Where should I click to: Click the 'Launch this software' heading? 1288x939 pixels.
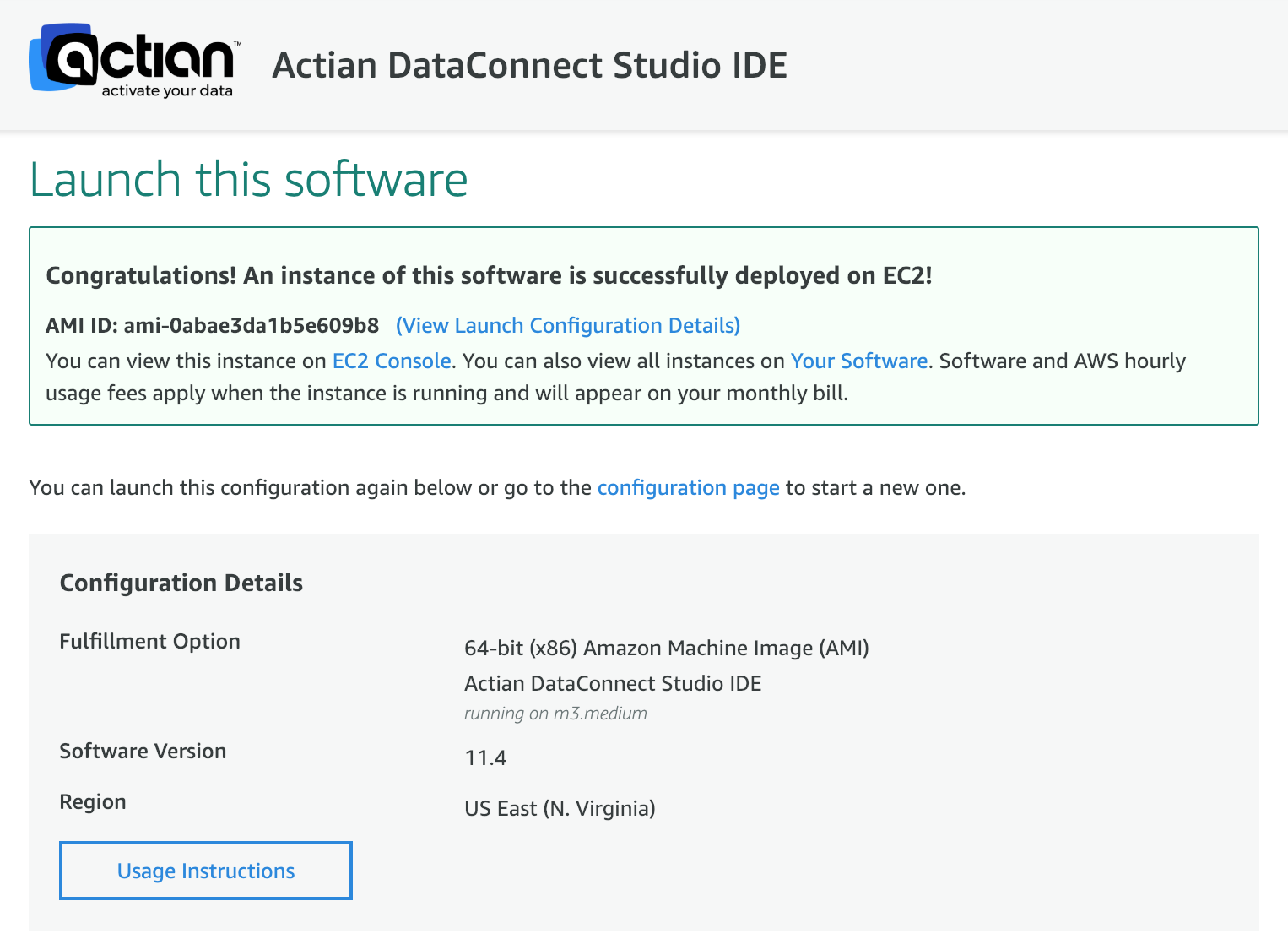click(x=248, y=180)
